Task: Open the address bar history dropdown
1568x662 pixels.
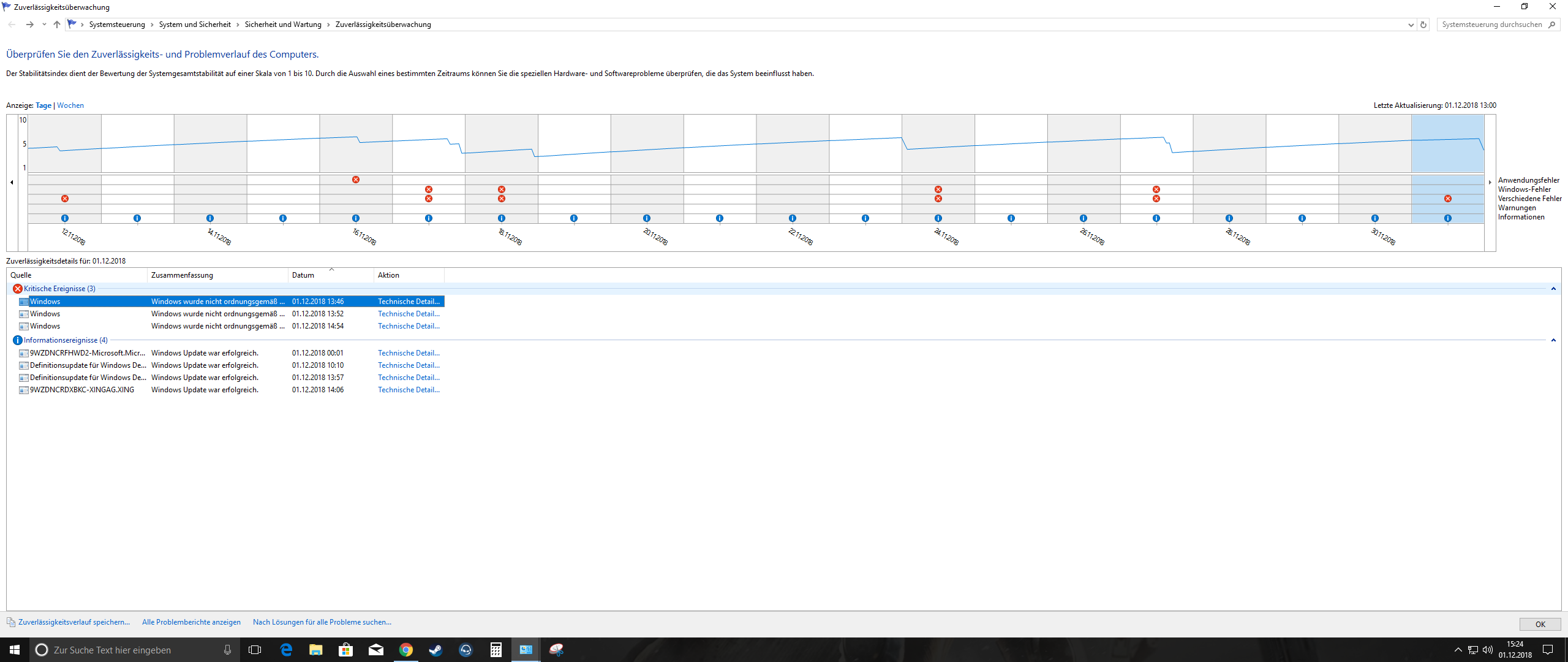Action: pos(1411,25)
